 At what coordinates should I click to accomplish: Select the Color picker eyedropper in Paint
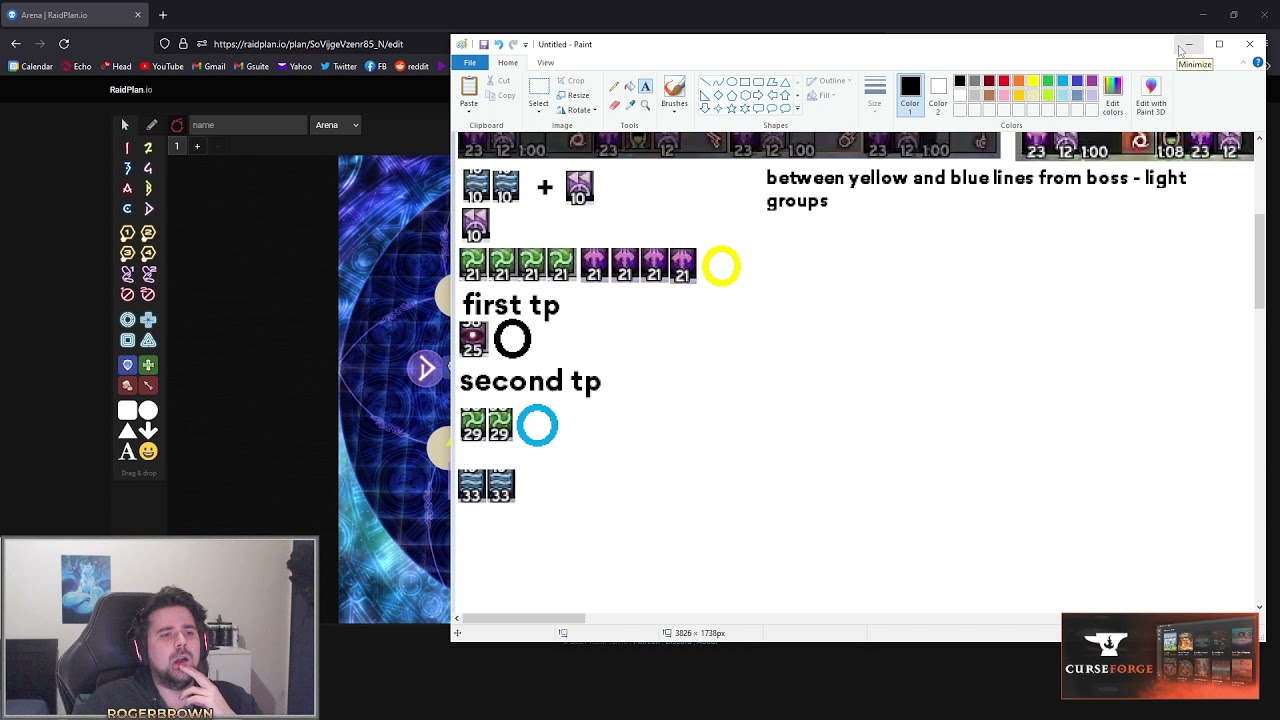click(630, 105)
